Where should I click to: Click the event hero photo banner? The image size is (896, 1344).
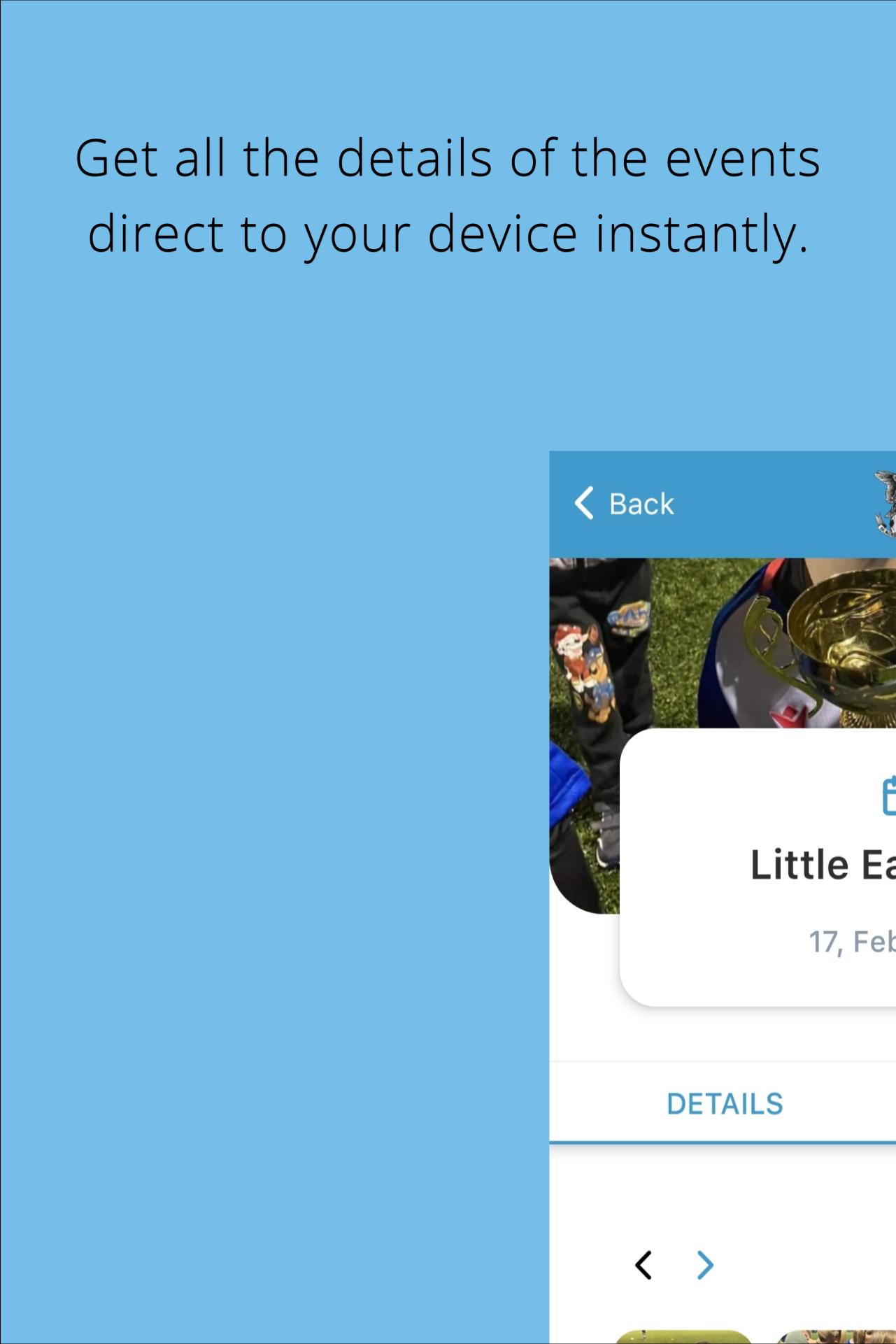723,735
